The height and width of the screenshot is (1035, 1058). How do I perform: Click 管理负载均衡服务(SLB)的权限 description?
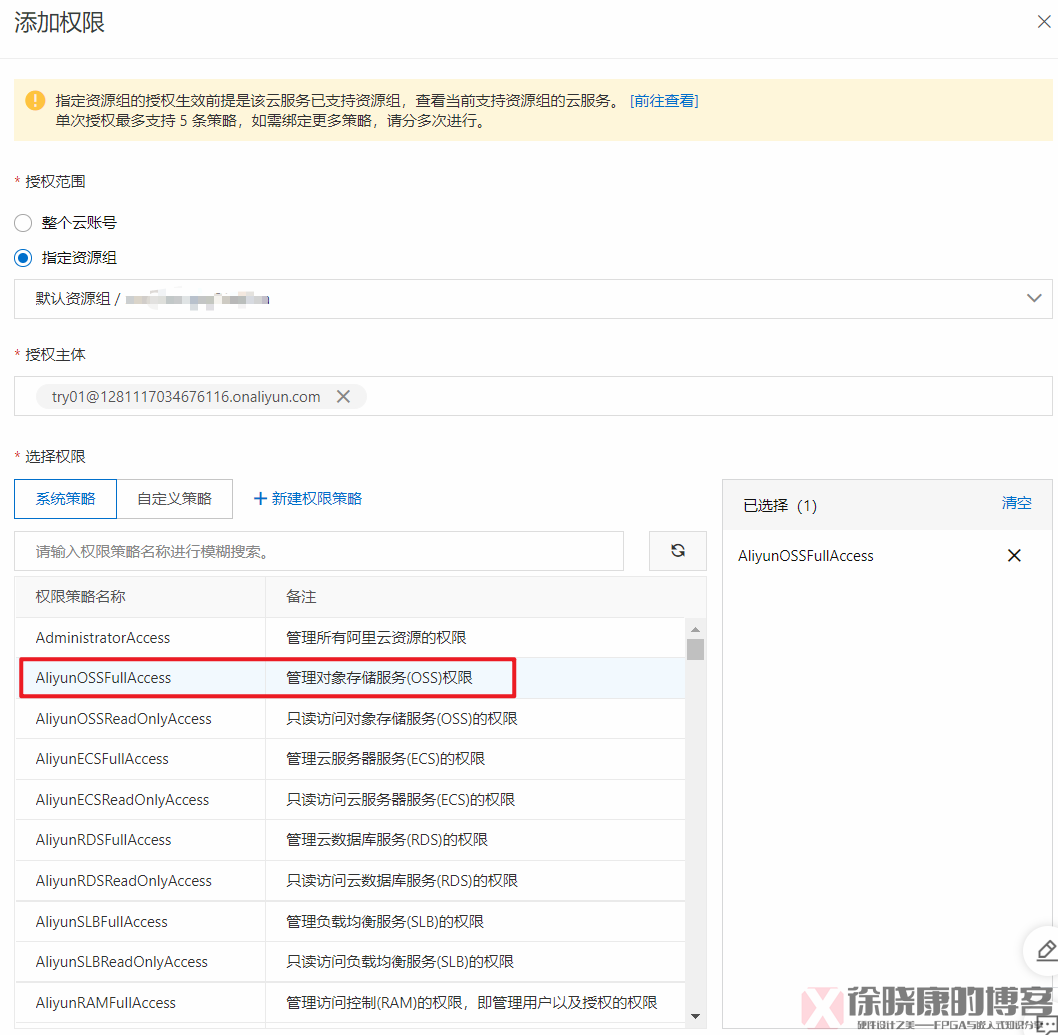click(385, 922)
